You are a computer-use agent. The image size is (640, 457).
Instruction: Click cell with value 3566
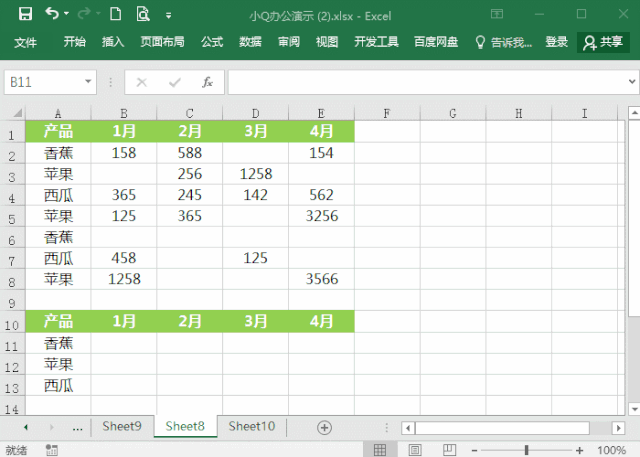click(x=322, y=279)
